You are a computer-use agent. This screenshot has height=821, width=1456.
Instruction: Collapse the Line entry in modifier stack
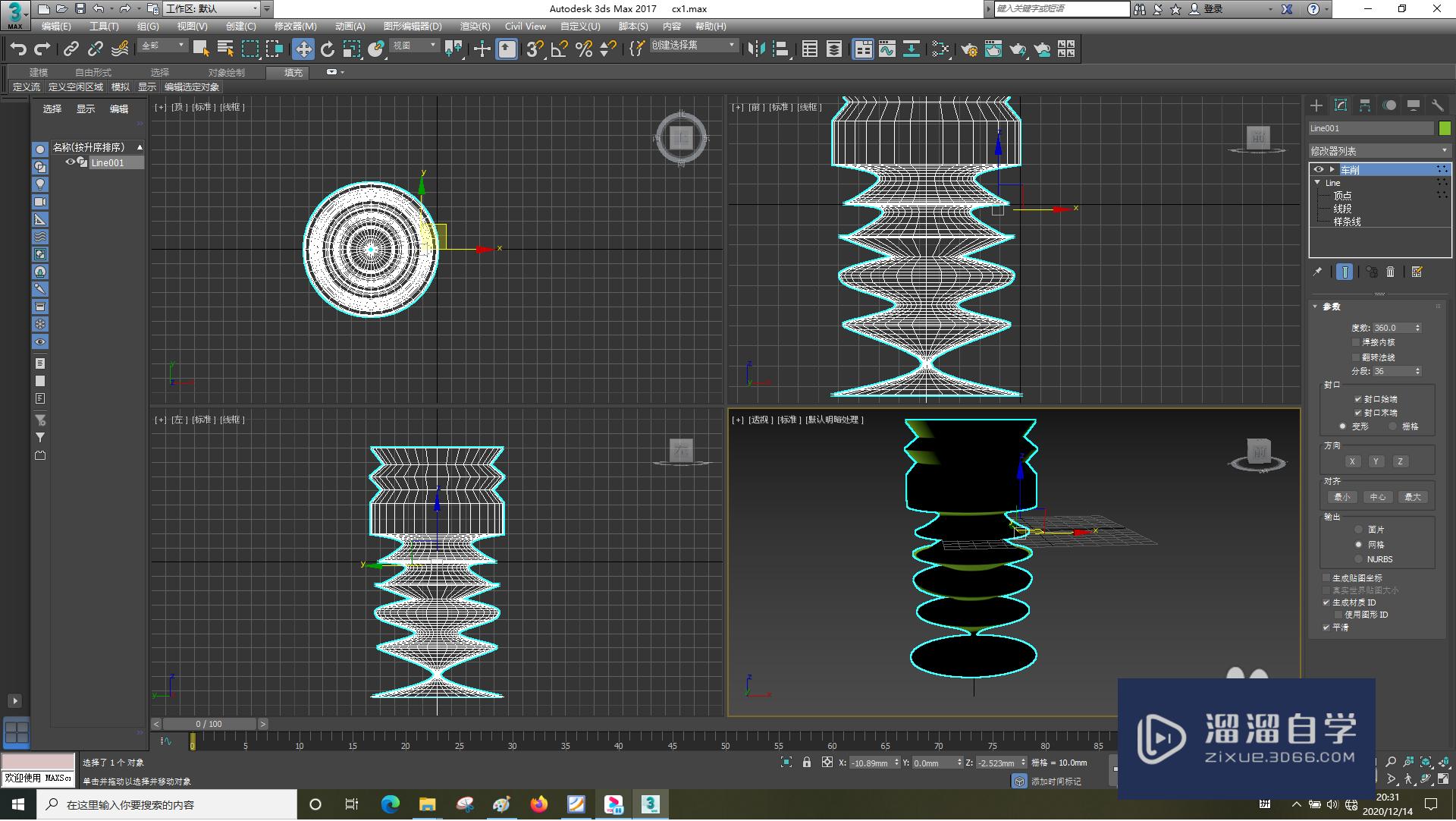point(1317,183)
